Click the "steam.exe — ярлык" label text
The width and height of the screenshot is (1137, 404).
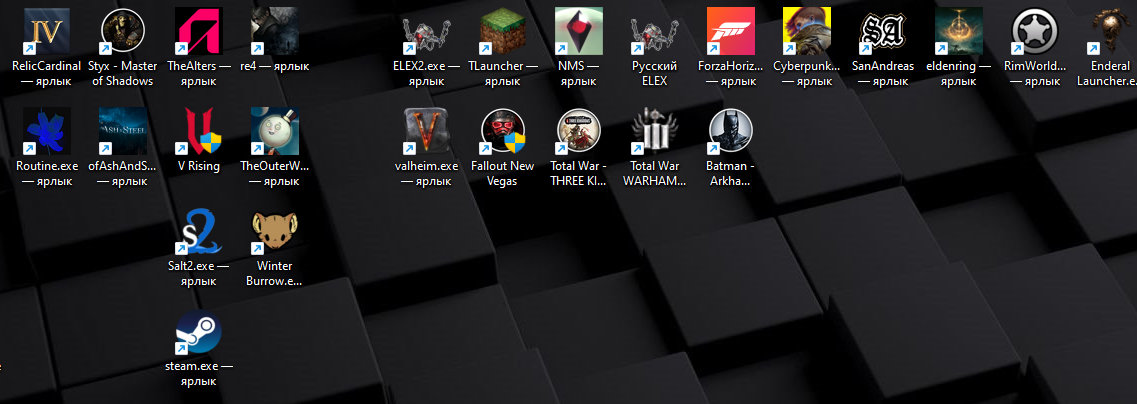click(199, 374)
